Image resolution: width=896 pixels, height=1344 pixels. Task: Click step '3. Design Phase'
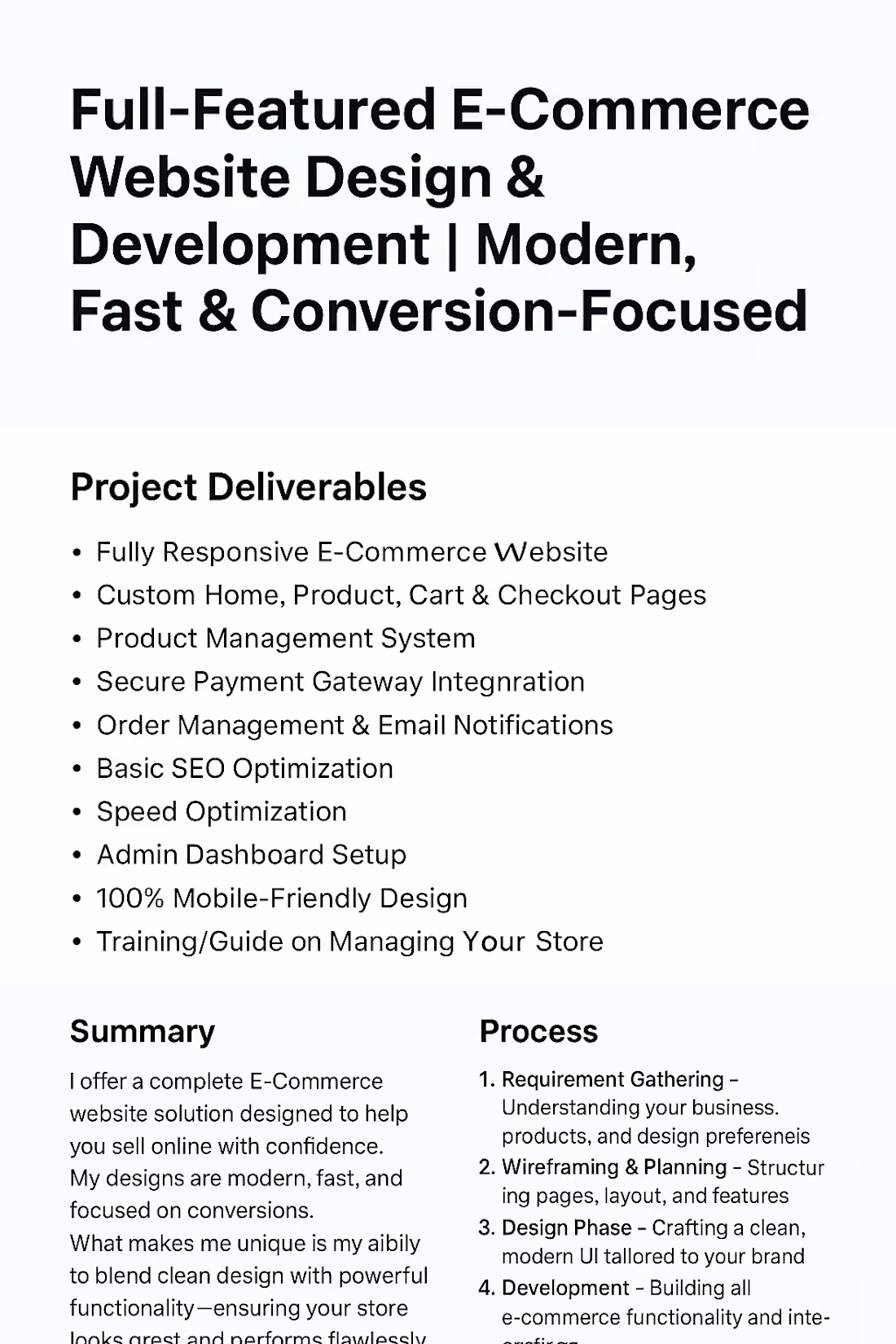tap(642, 1242)
